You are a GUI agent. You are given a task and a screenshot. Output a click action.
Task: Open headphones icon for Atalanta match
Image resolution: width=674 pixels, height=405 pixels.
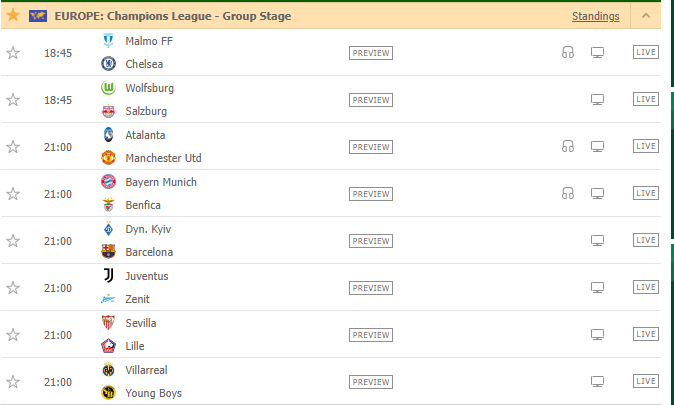568,147
